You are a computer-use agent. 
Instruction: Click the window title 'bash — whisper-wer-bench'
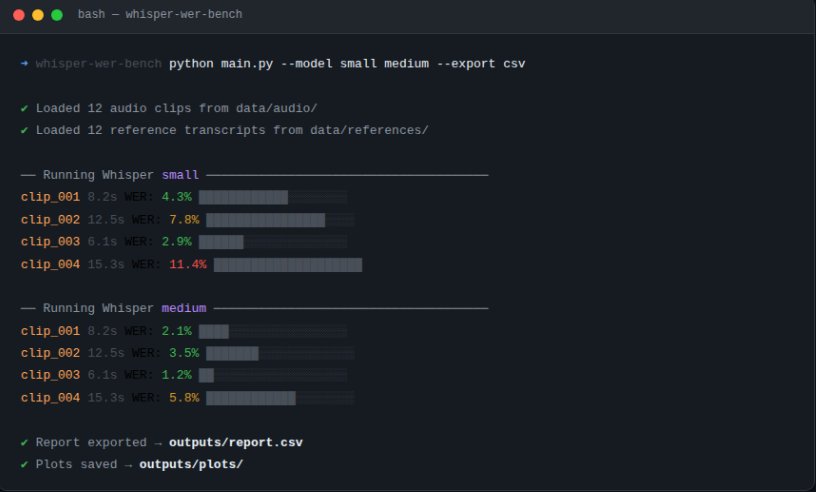pyautogui.click(x=160, y=15)
